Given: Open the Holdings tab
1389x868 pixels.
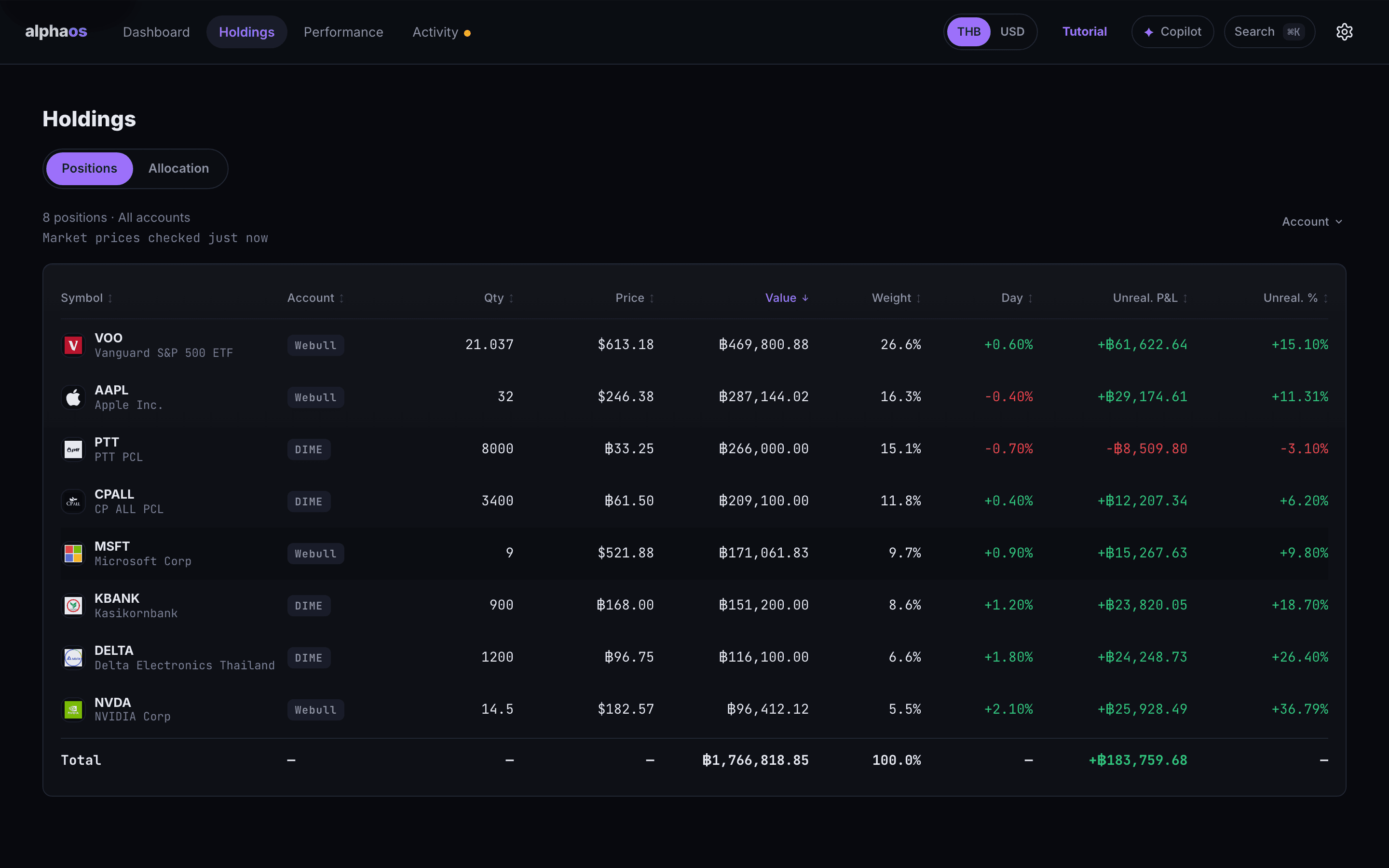Looking at the screenshot, I should pyautogui.click(x=247, y=32).
